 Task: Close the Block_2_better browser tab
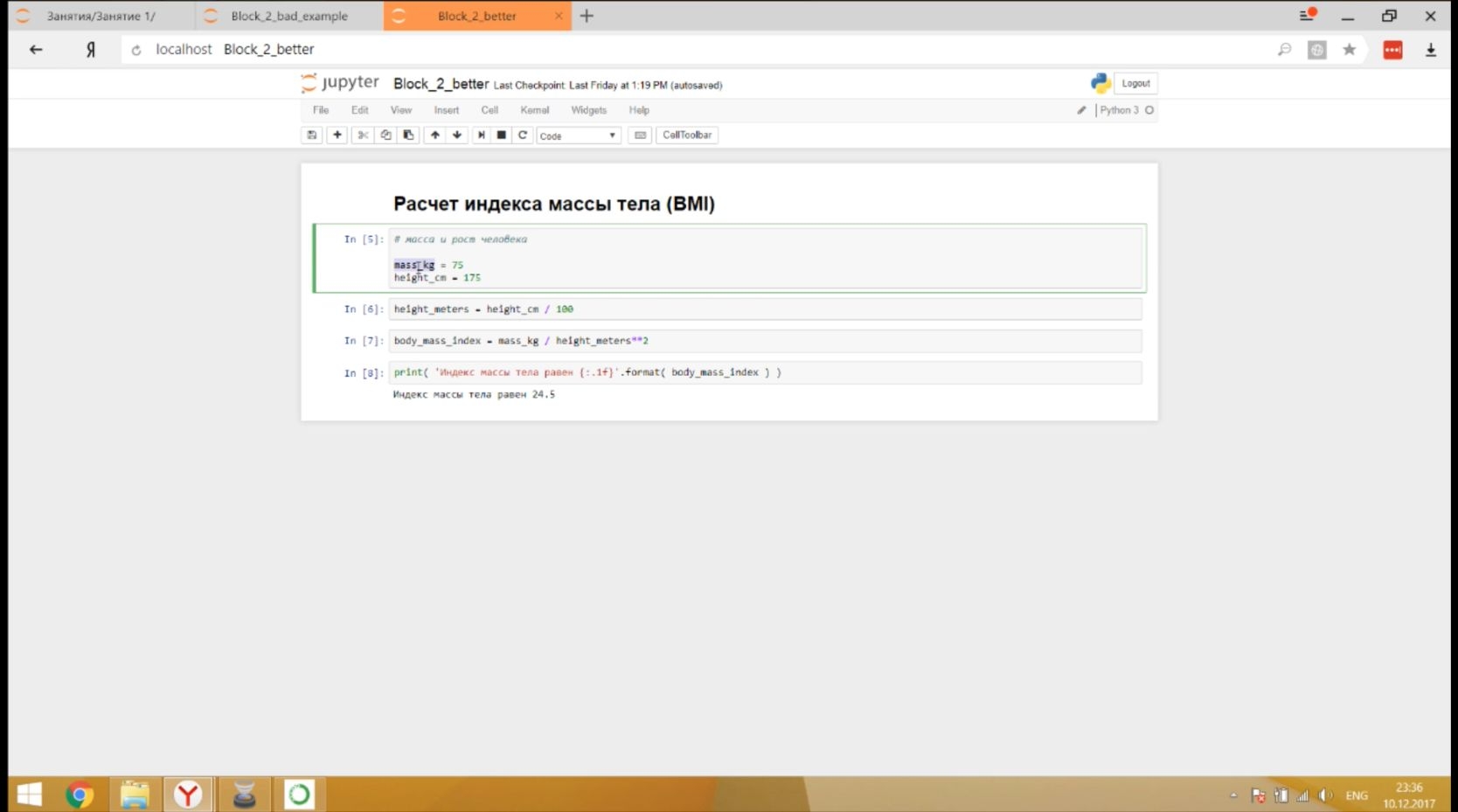(559, 16)
